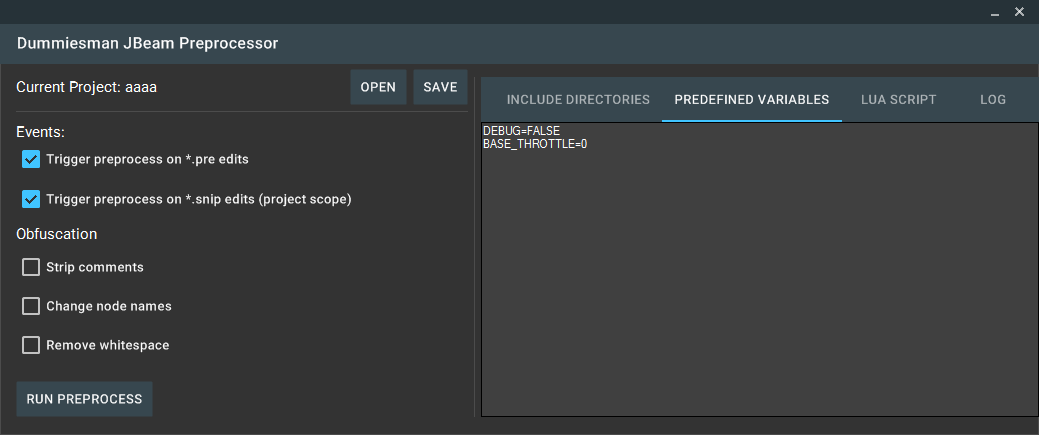Click the BASE_THROTTLE=0 variable line
This screenshot has width=1039, height=435.
[x=535, y=144]
